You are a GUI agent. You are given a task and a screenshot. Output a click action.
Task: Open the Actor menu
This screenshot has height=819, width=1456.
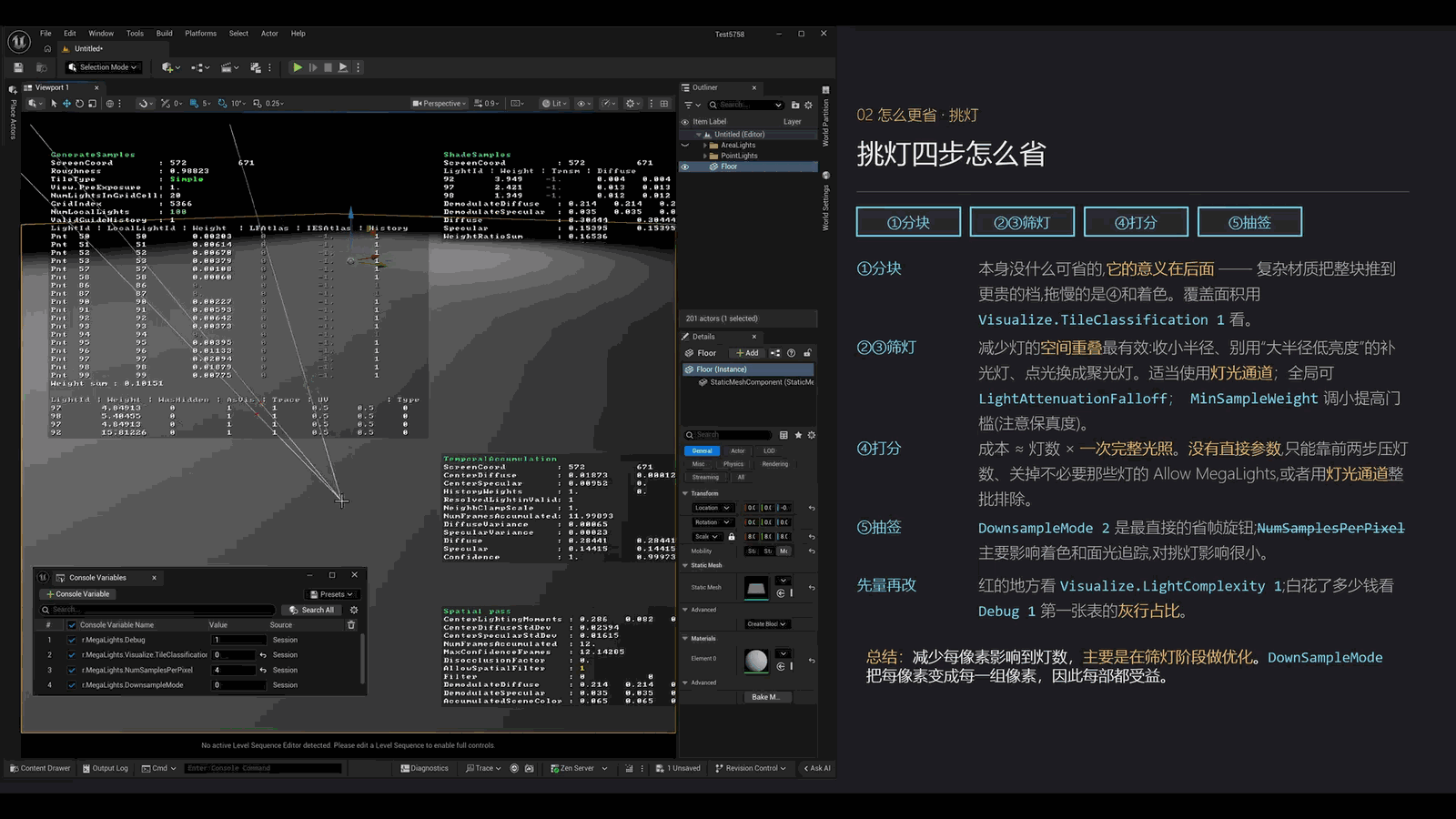point(269,34)
